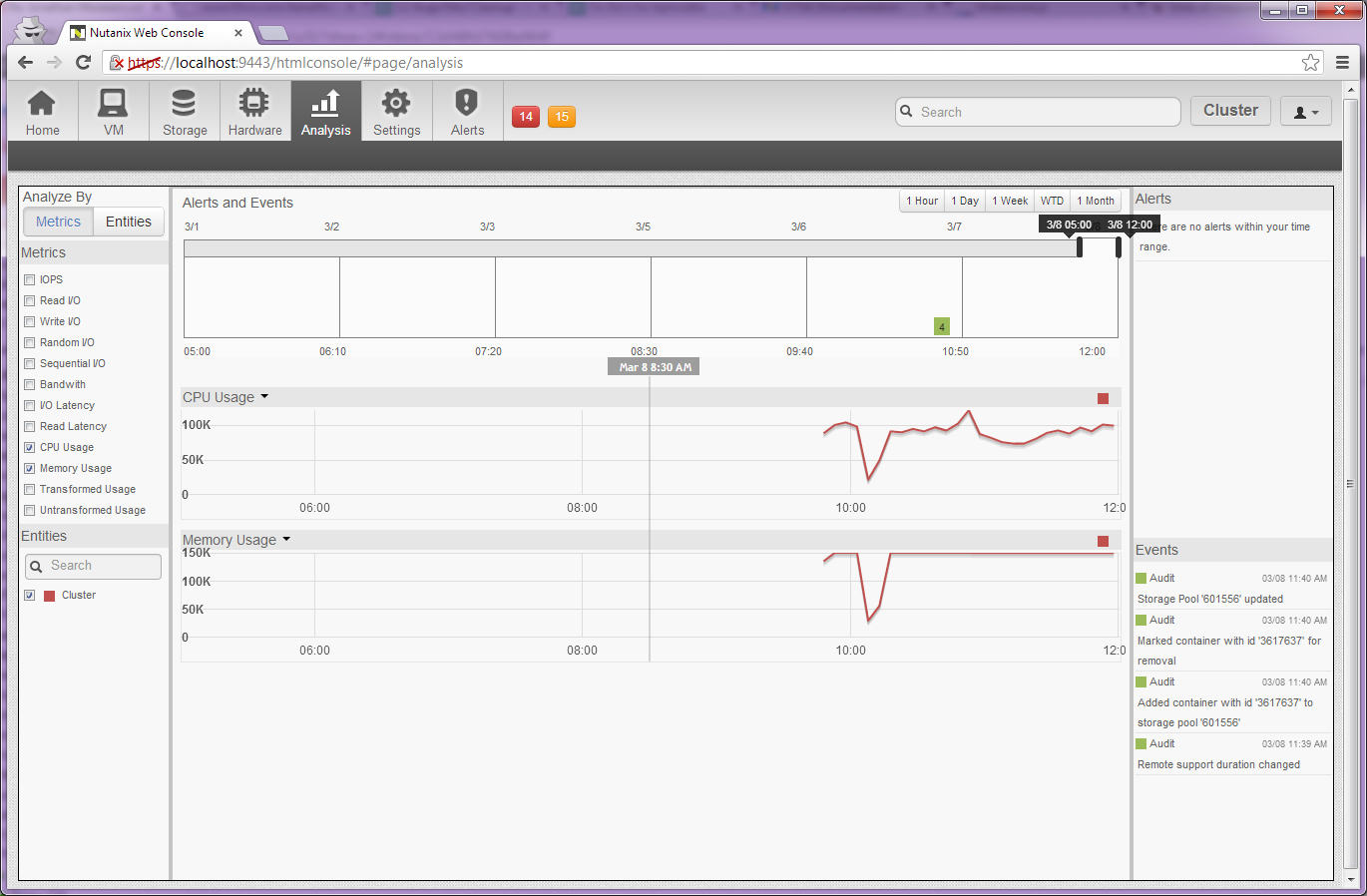Click the green event marker labeled 4
Viewport: 1367px width, 896px height.
click(941, 326)
